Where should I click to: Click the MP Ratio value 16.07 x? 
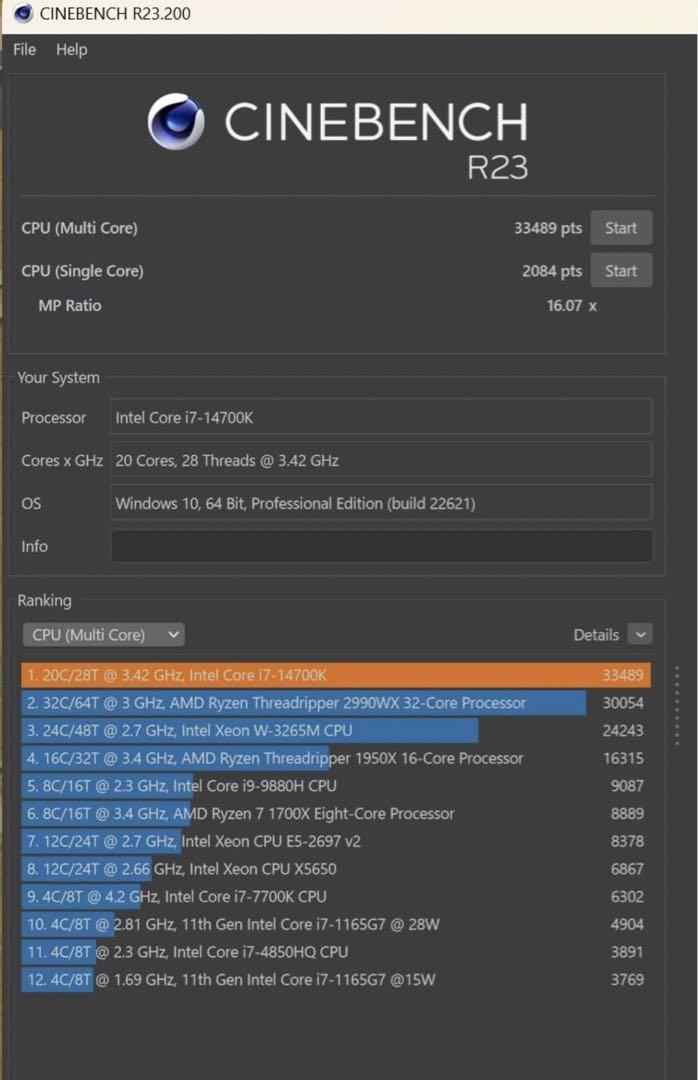pos(571,305)
